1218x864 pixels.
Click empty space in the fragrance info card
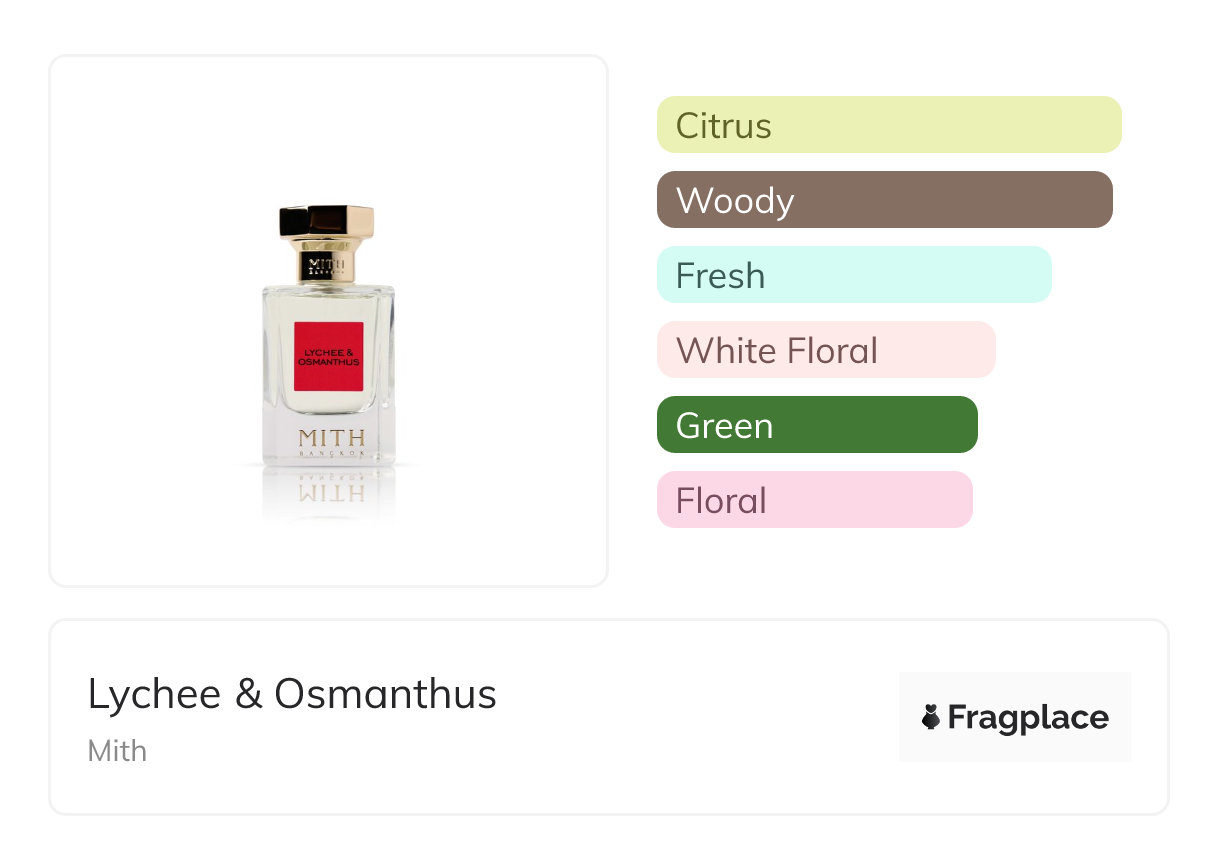(x=700, y=720)
